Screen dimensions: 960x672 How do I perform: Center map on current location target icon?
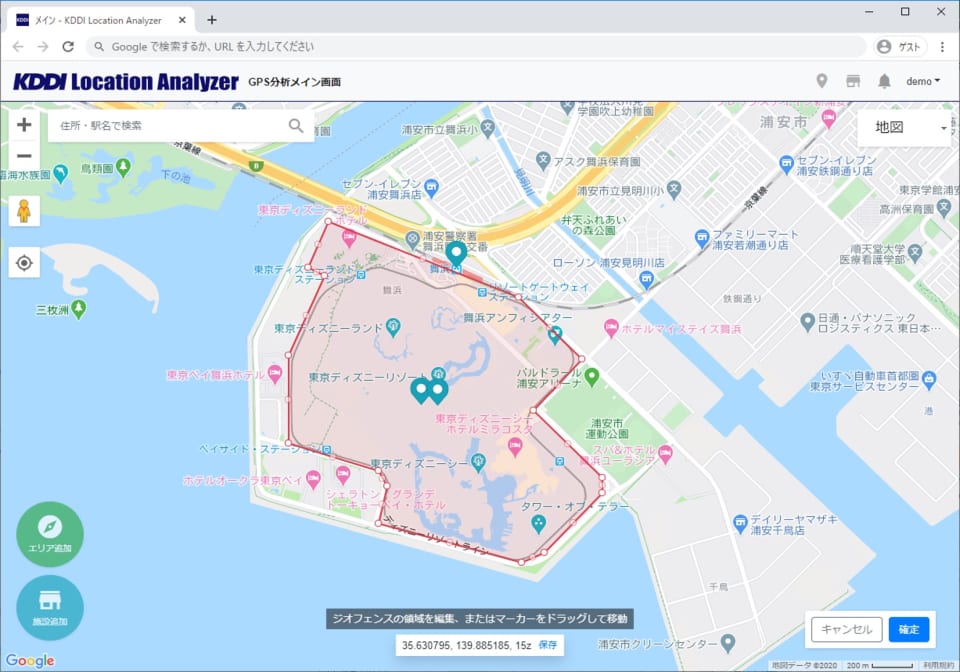(x=24, y=263)
